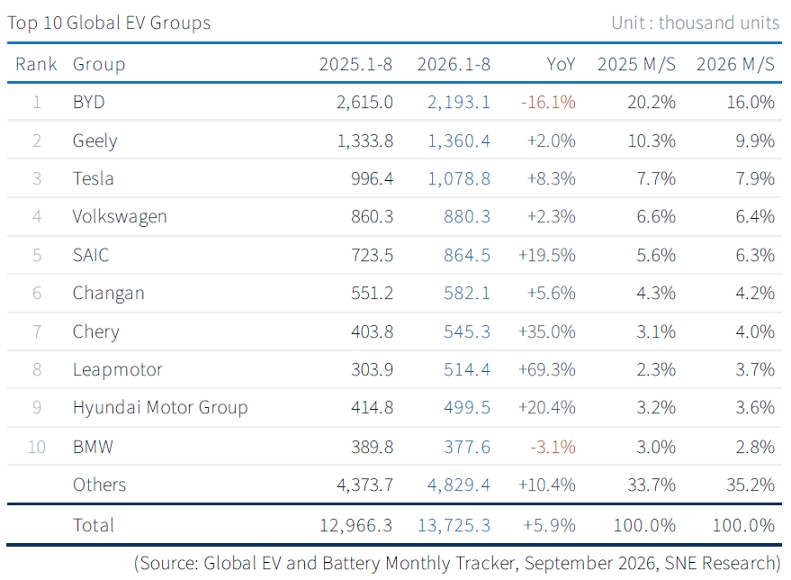This screenshot has height=580, width=791.
Task: Click the 'Changan' group name
Action: [108, 294]
